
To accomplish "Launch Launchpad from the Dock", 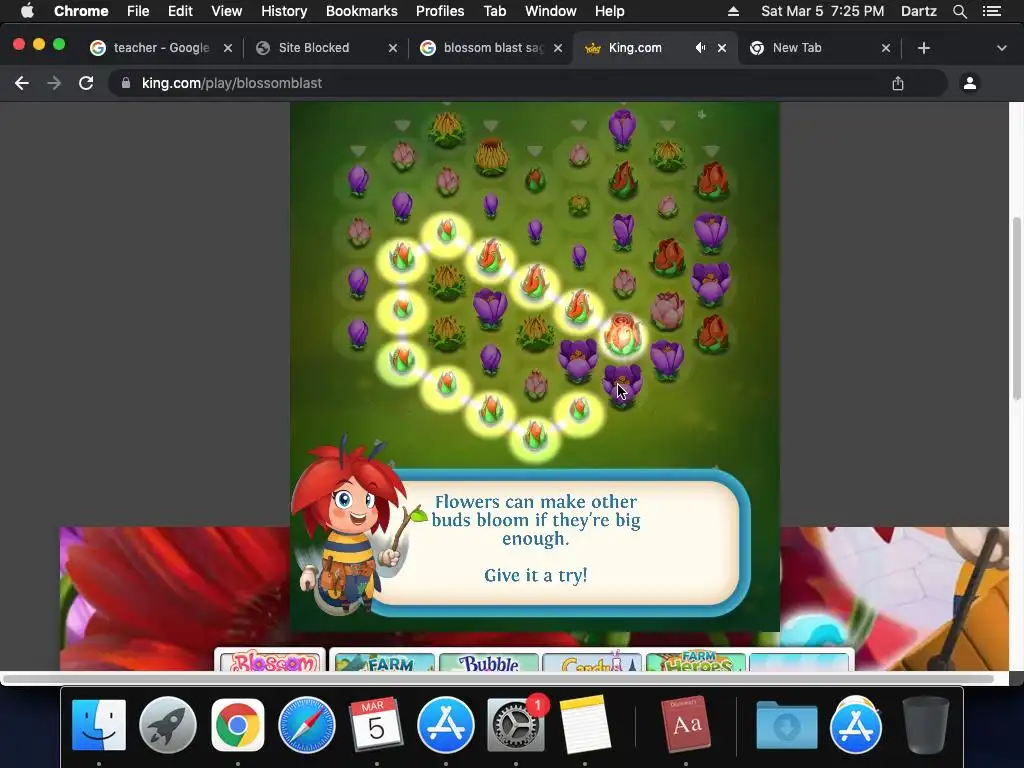I will (x=168, y=725).
